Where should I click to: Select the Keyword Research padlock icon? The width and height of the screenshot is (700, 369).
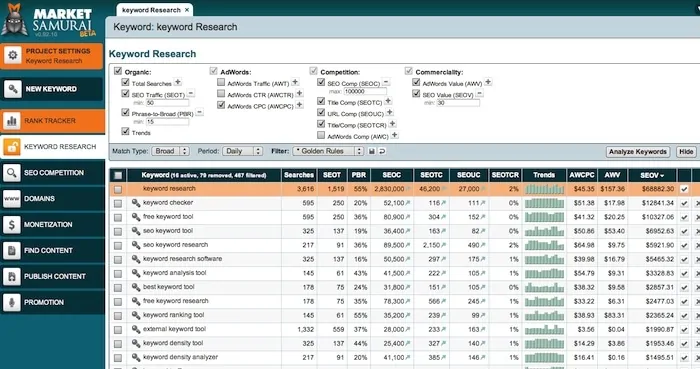12,147
